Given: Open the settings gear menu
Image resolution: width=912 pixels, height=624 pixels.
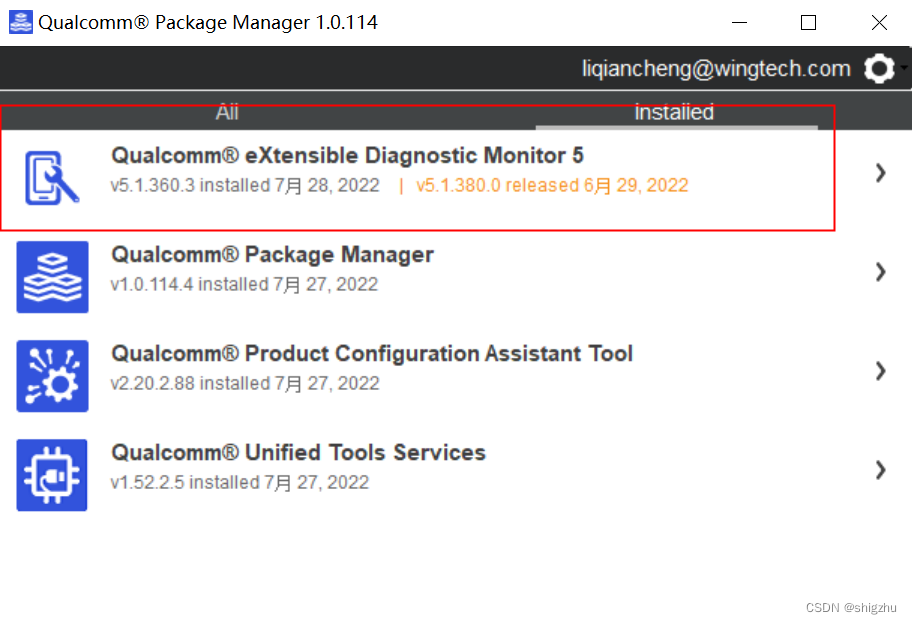Looking at the screenshot, I should [879, 68].
